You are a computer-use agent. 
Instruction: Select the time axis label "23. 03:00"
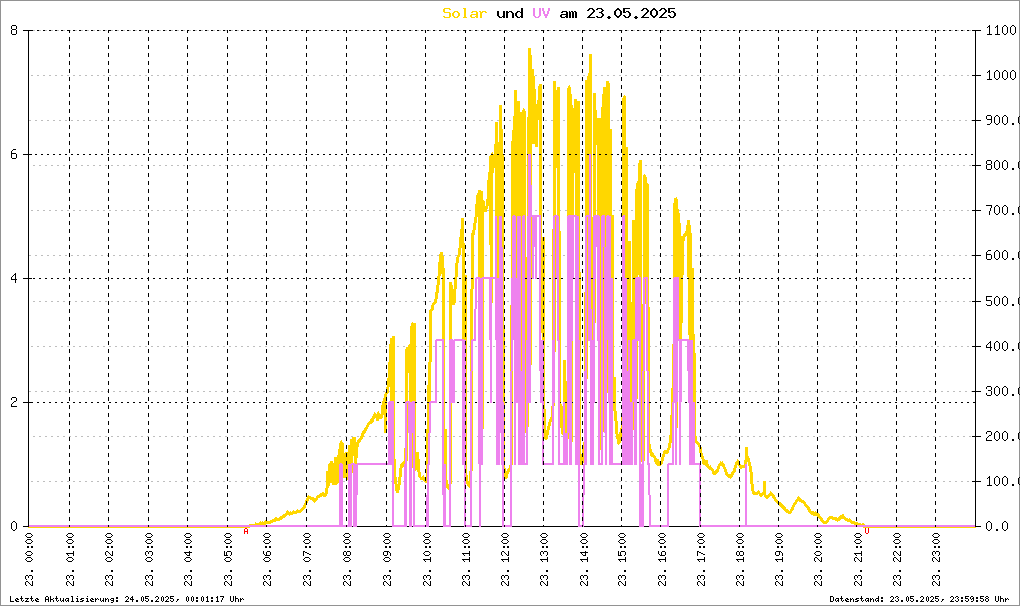click(148, 560)
